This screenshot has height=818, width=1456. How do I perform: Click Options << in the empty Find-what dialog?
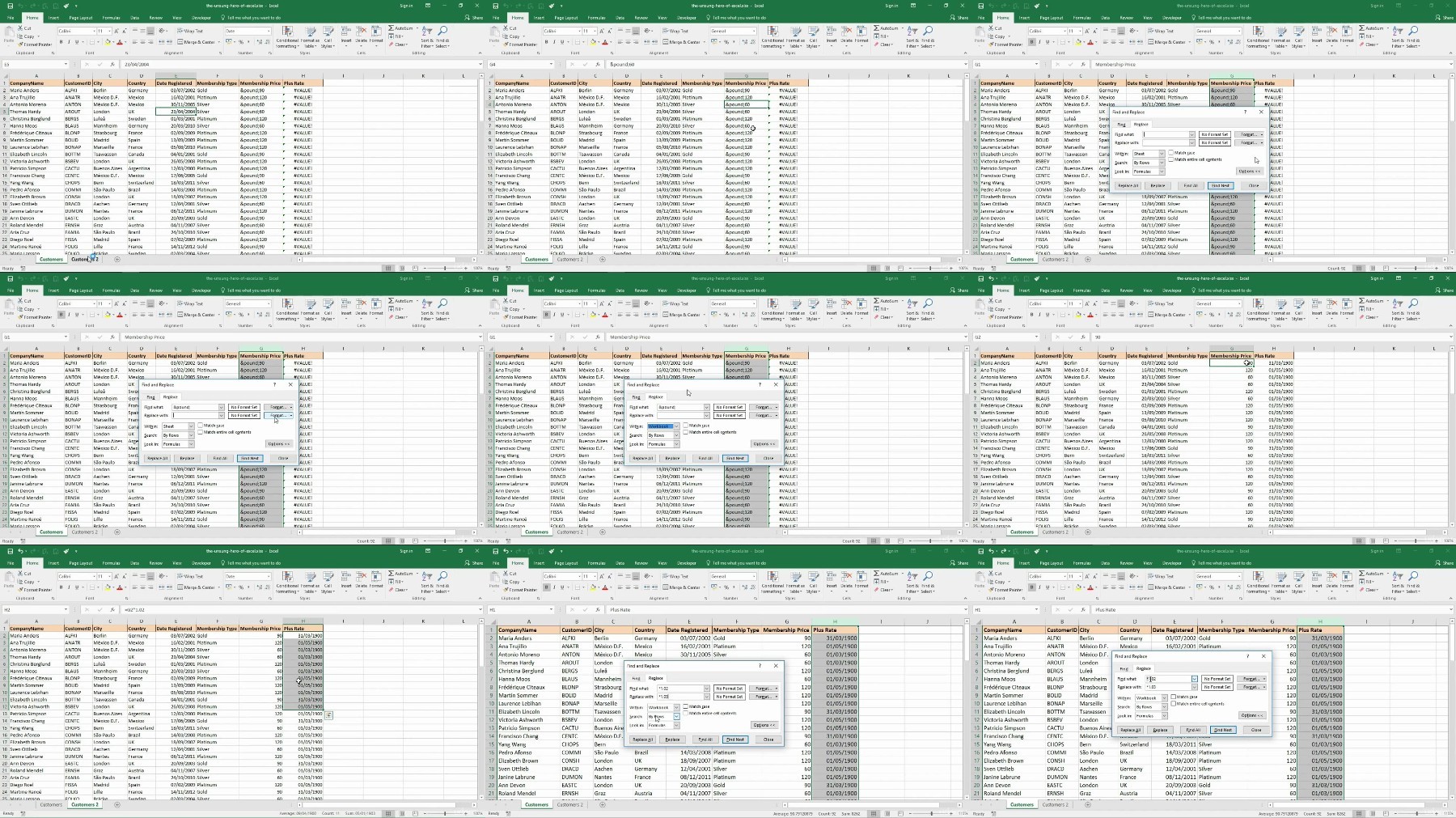coord(1250,172)
